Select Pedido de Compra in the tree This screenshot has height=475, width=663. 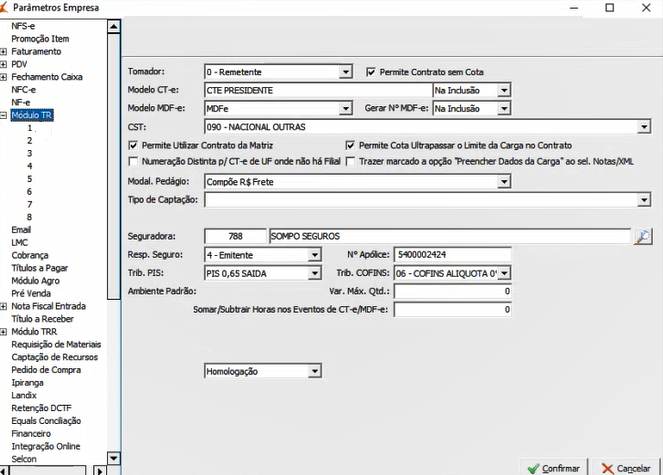(x=46, y=370)
